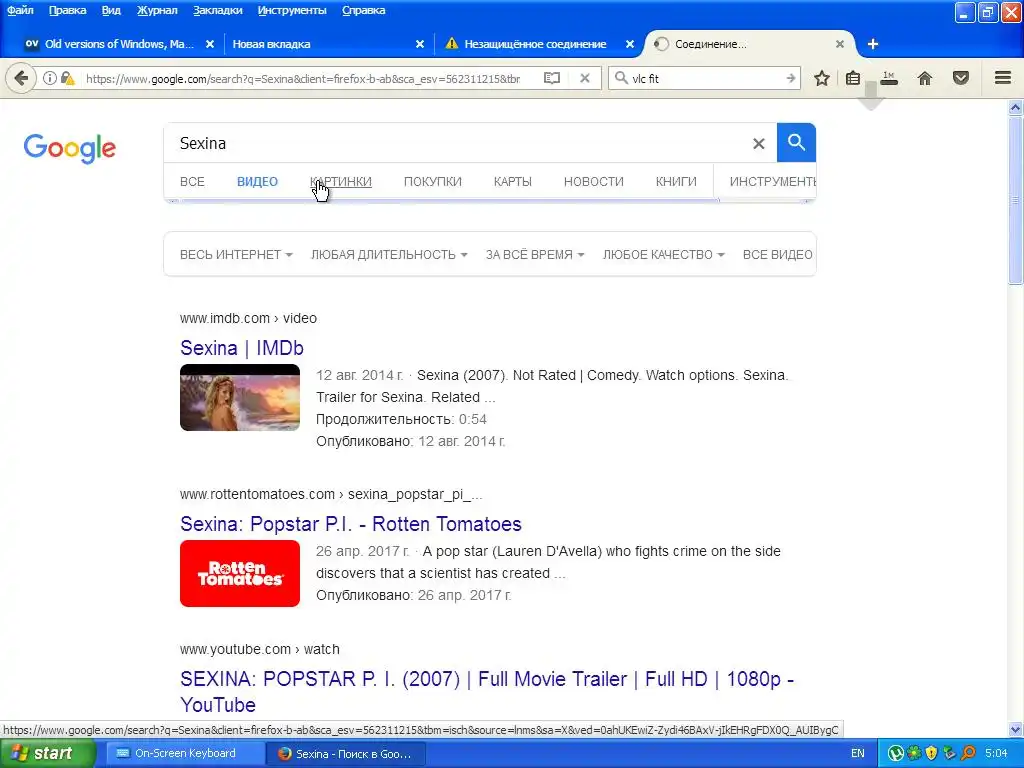
Task: Click system clock showing 5:04
Action: (996, 754)
